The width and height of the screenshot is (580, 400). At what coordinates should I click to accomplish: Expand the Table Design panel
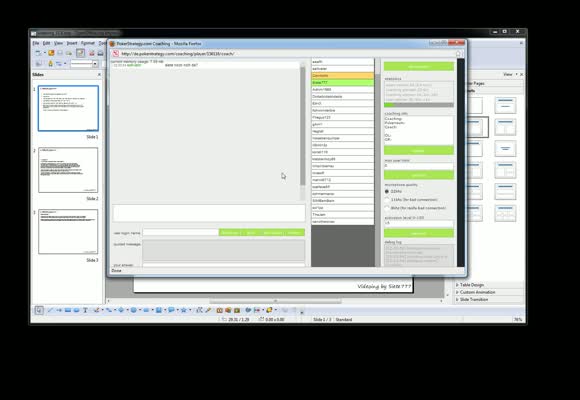[471, 285]
